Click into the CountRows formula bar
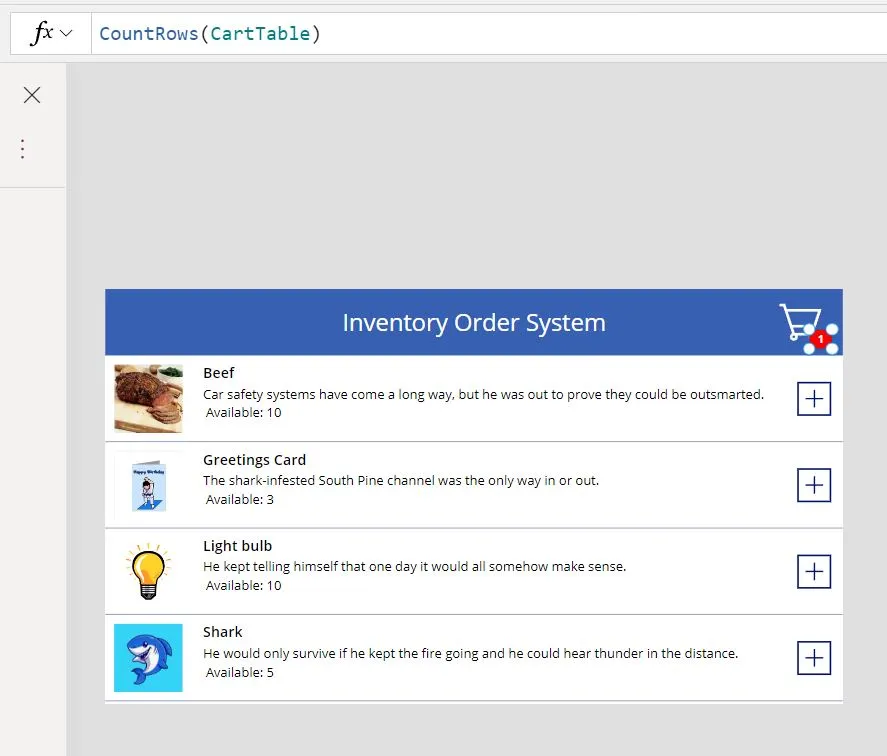This screenshot has height=756, width=887. point(480,34)
